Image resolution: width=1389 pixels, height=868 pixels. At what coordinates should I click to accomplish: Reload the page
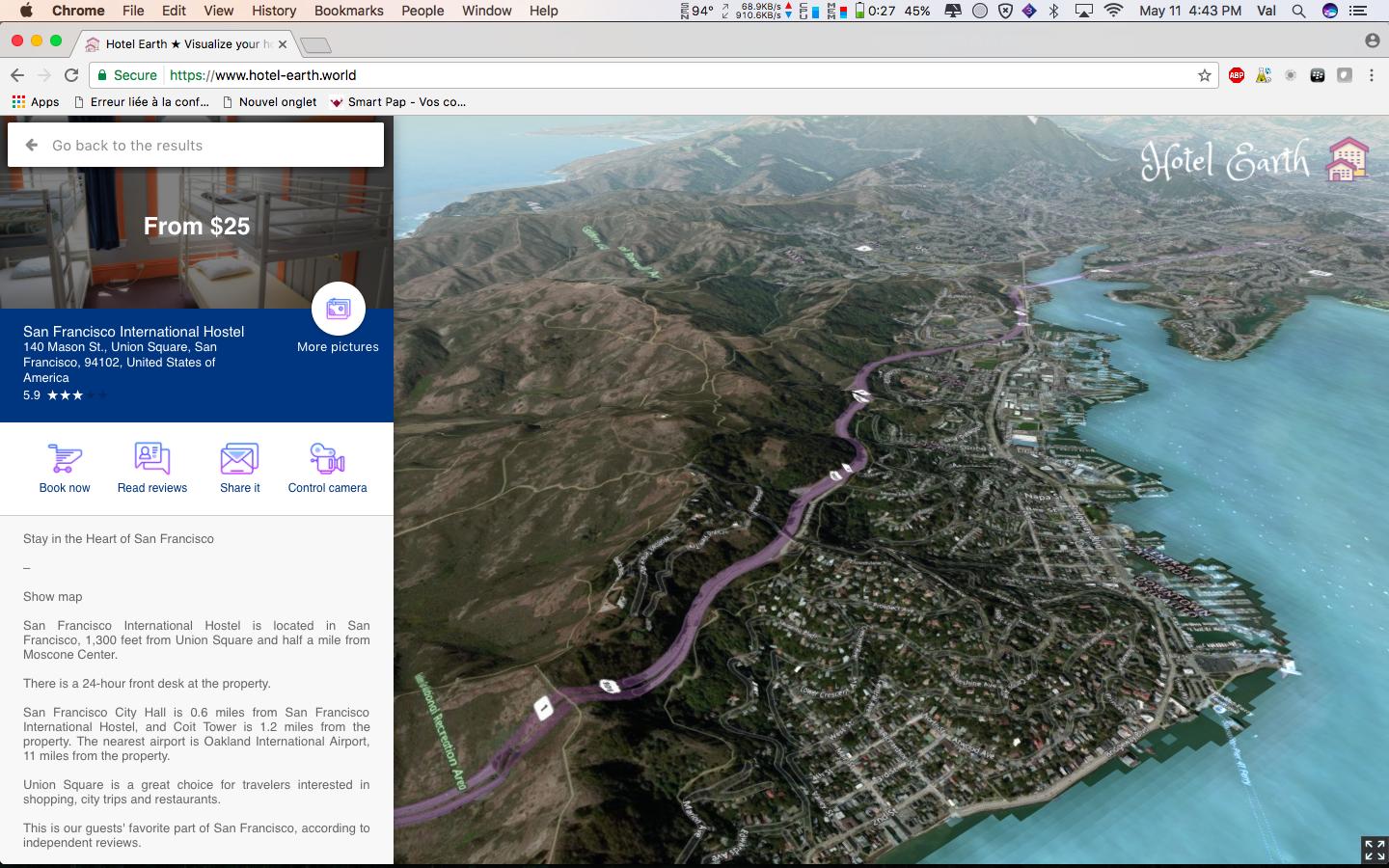click(x=71, y=75)
